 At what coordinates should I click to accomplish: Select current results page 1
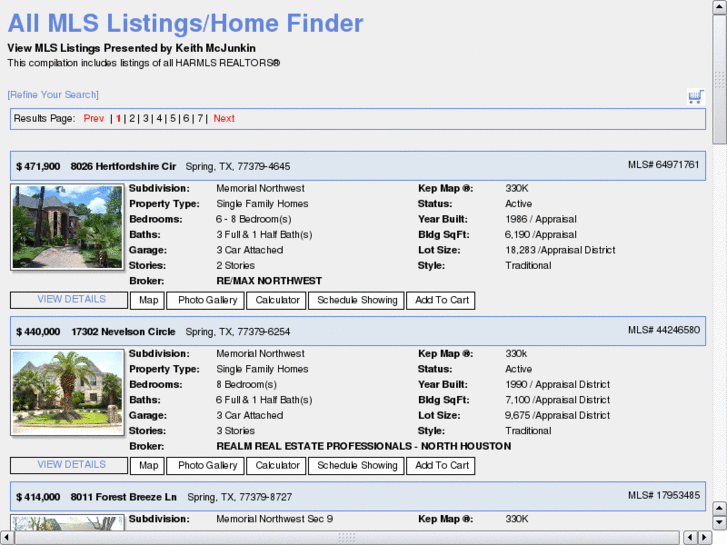(119, 118)
